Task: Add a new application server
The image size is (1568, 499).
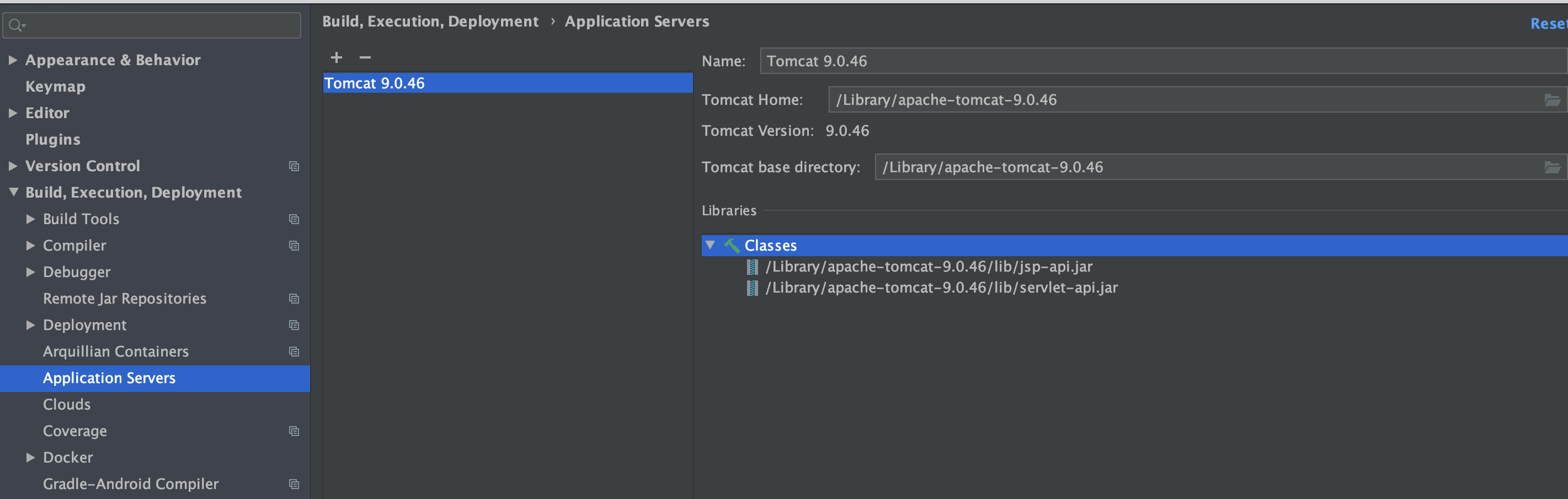Action: [336, 57]
